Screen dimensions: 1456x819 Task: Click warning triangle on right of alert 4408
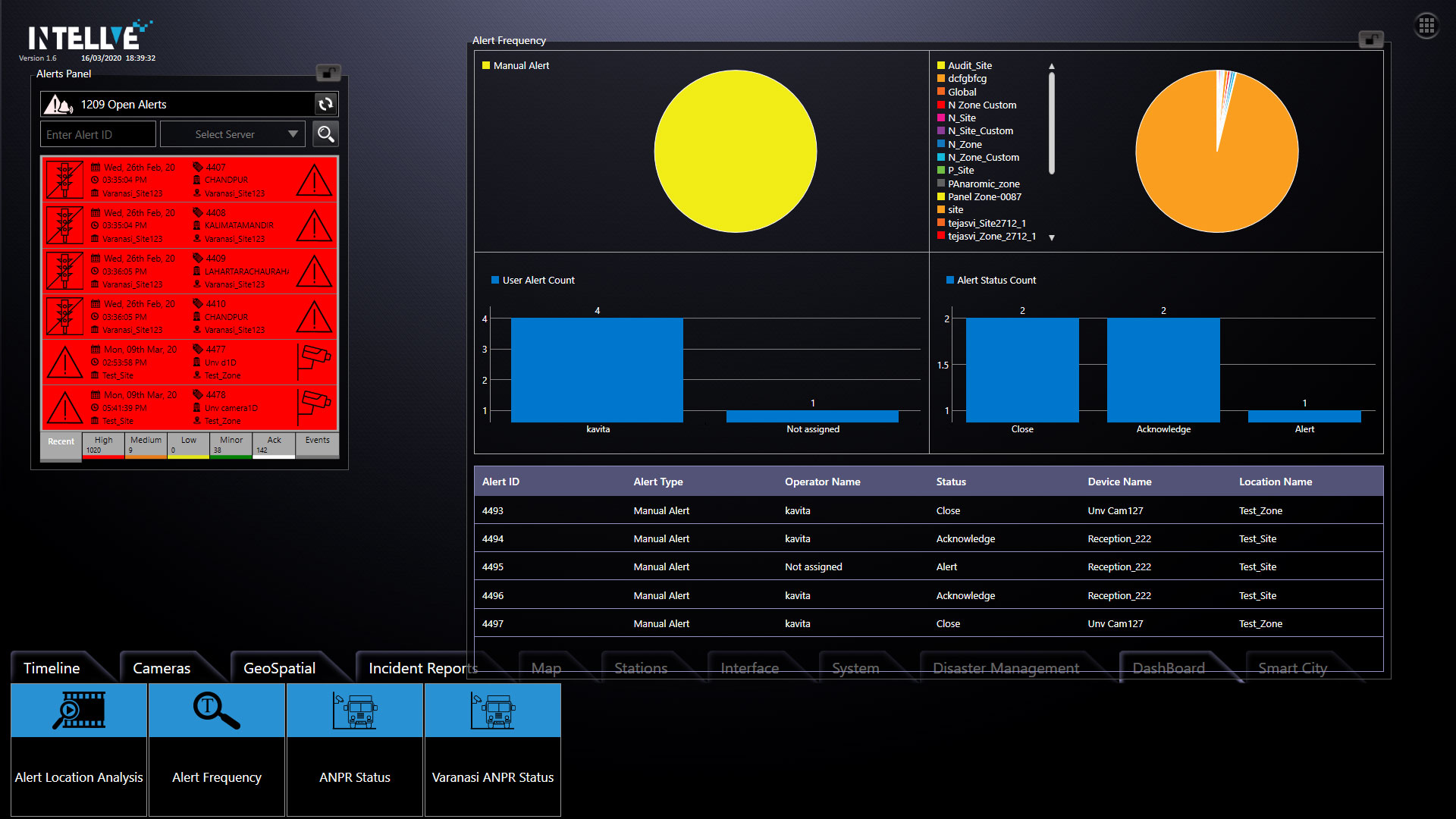click(314, 226)
